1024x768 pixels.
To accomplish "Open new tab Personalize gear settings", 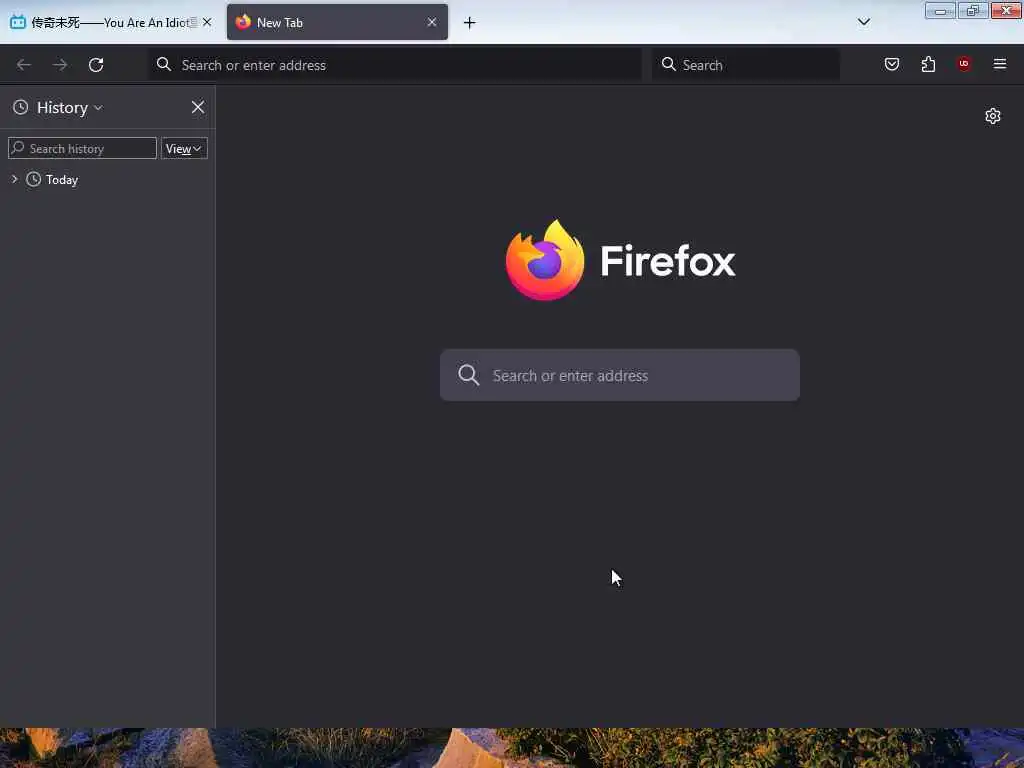I will click(993, 116).
